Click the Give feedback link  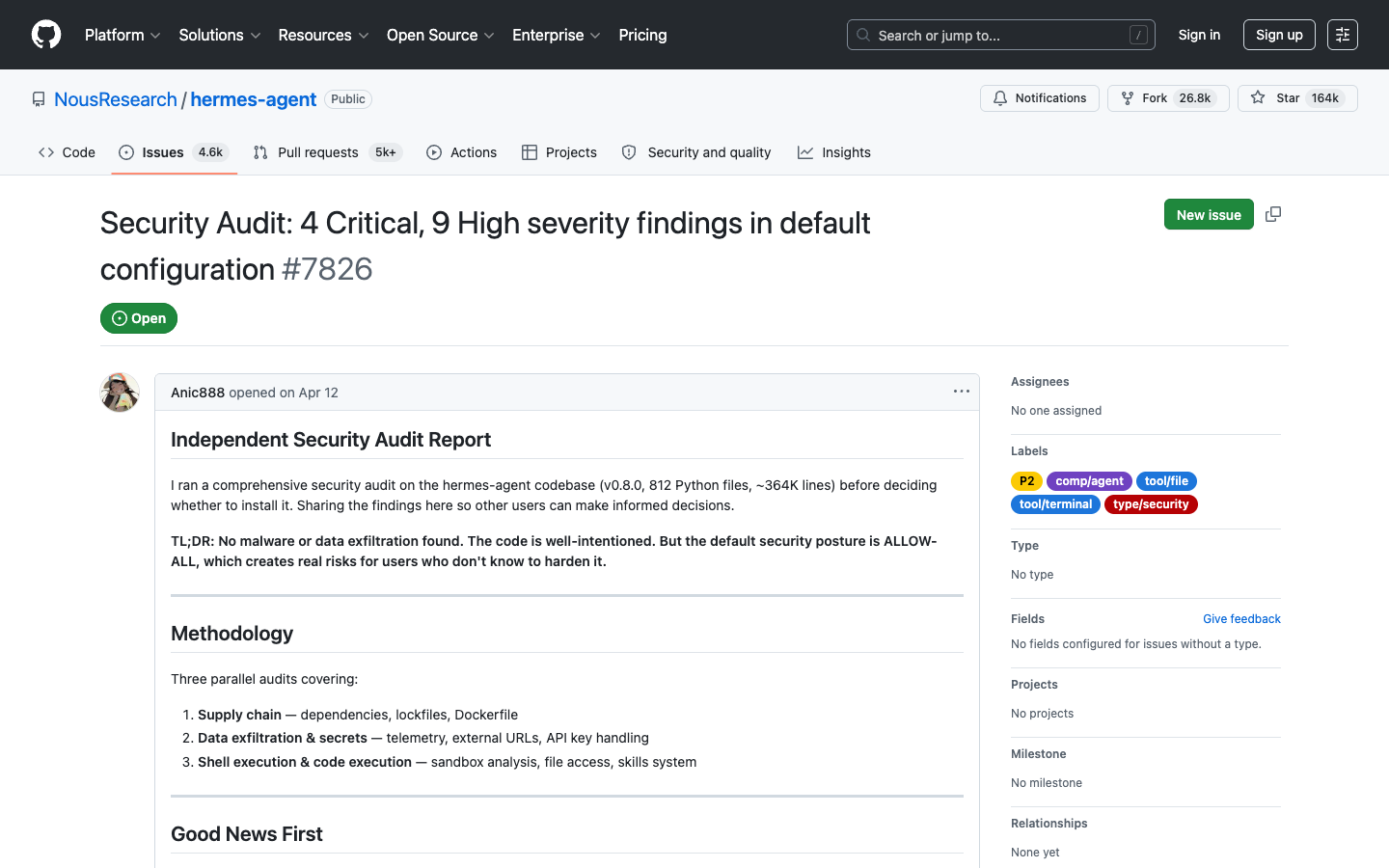click(1241, 619)
